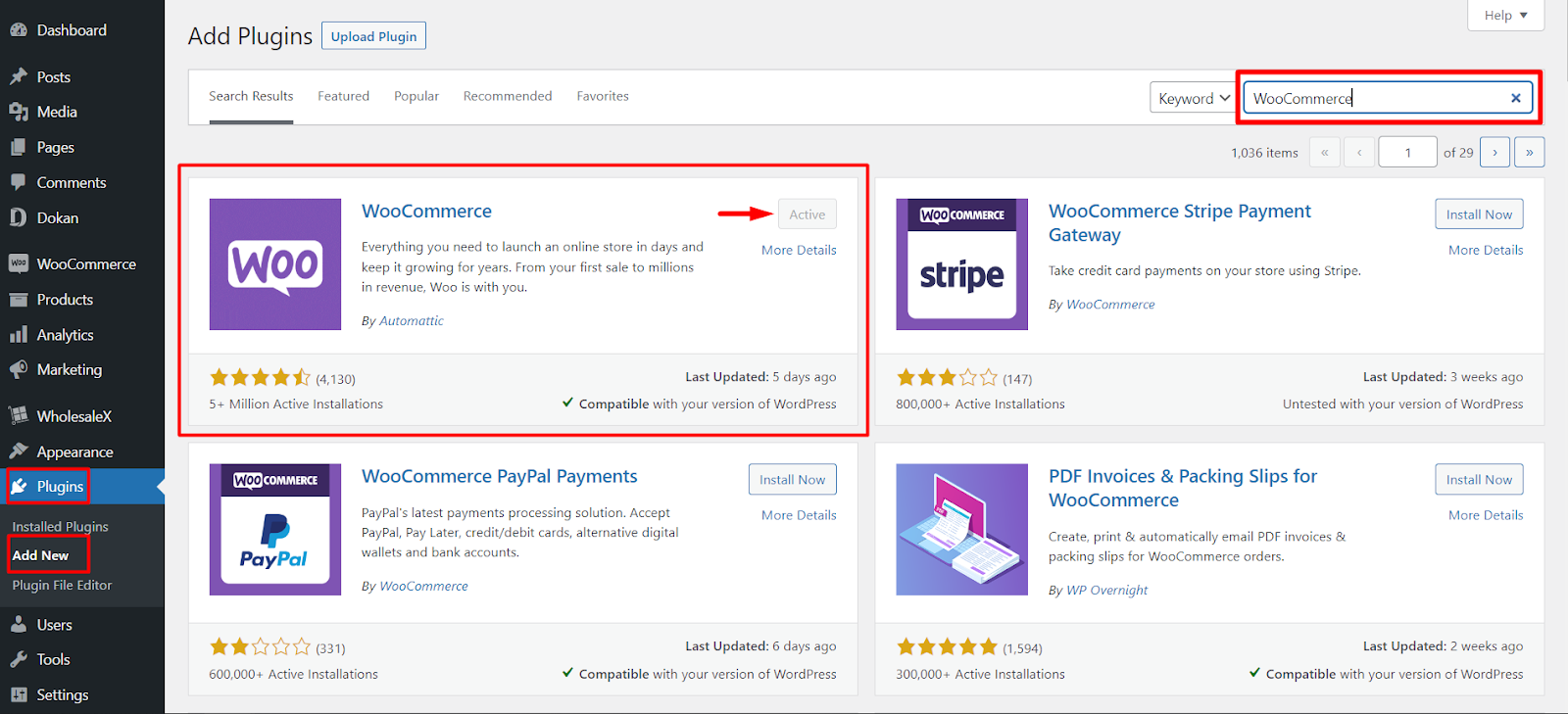Click the Products box icon
This screenshot has height=714, width=1568.
pos(19,299)
